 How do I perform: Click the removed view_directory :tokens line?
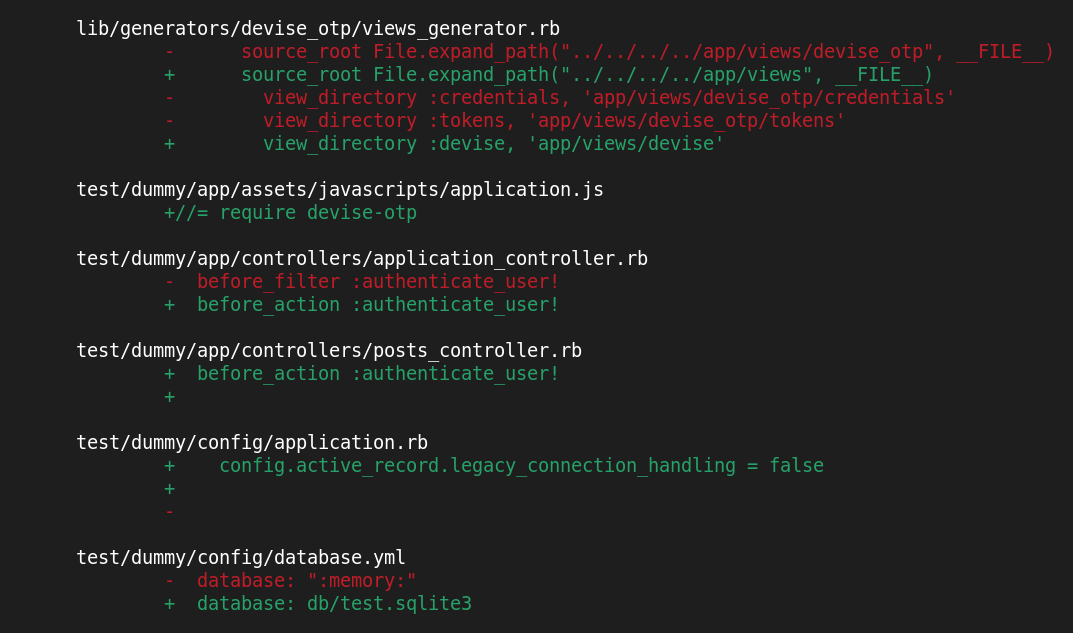(x=505, y=121)
